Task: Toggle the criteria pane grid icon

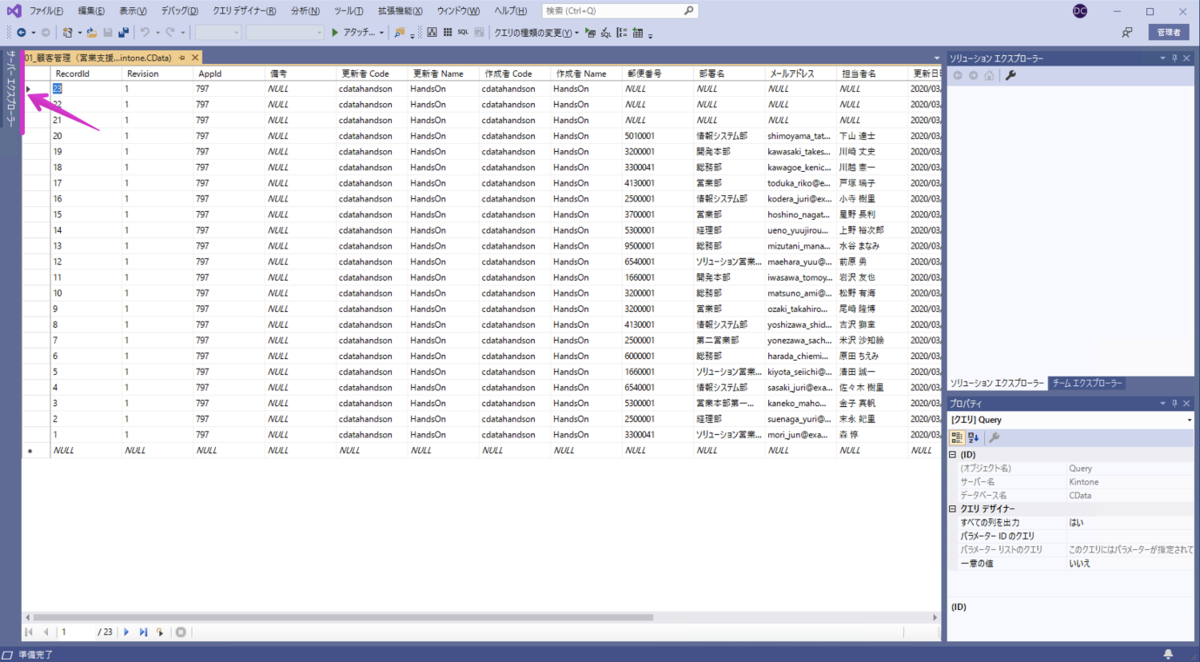Action: 447,32
